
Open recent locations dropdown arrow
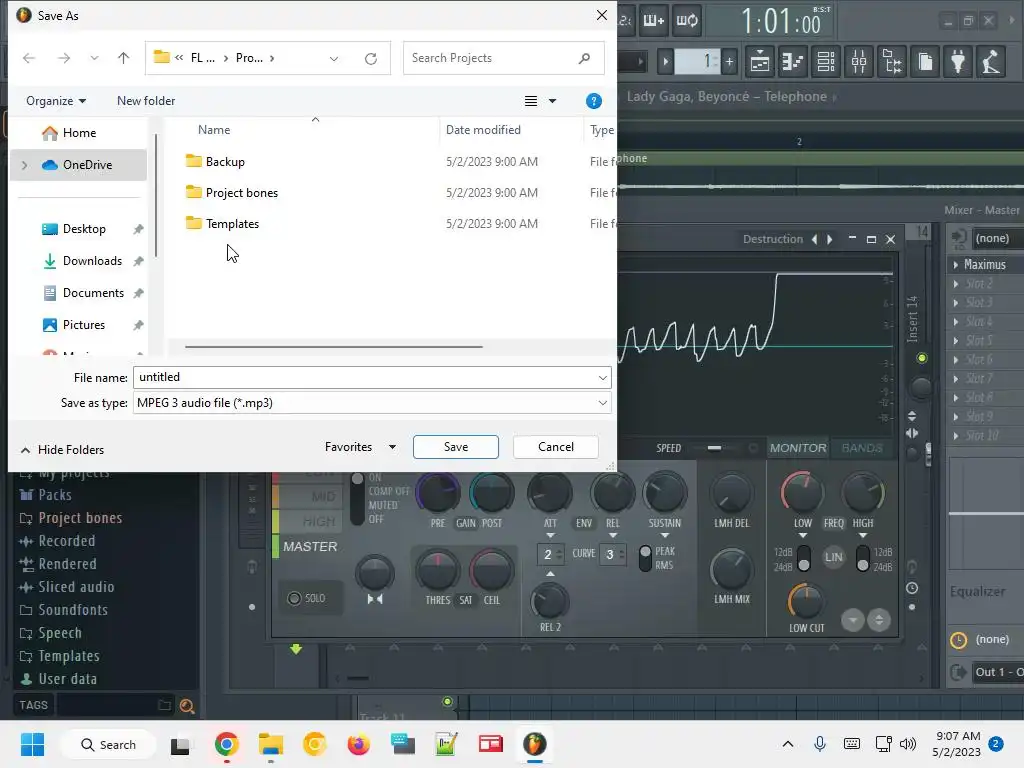tap(95, 58)
